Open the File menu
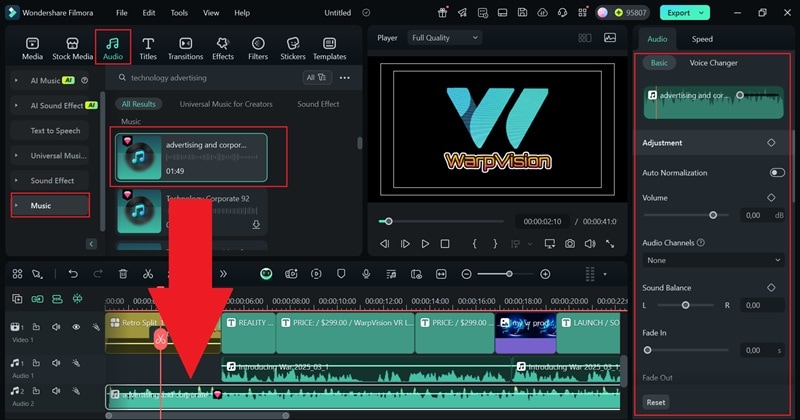The height and width of the screenshot is (420, 800). coord(121,13)
